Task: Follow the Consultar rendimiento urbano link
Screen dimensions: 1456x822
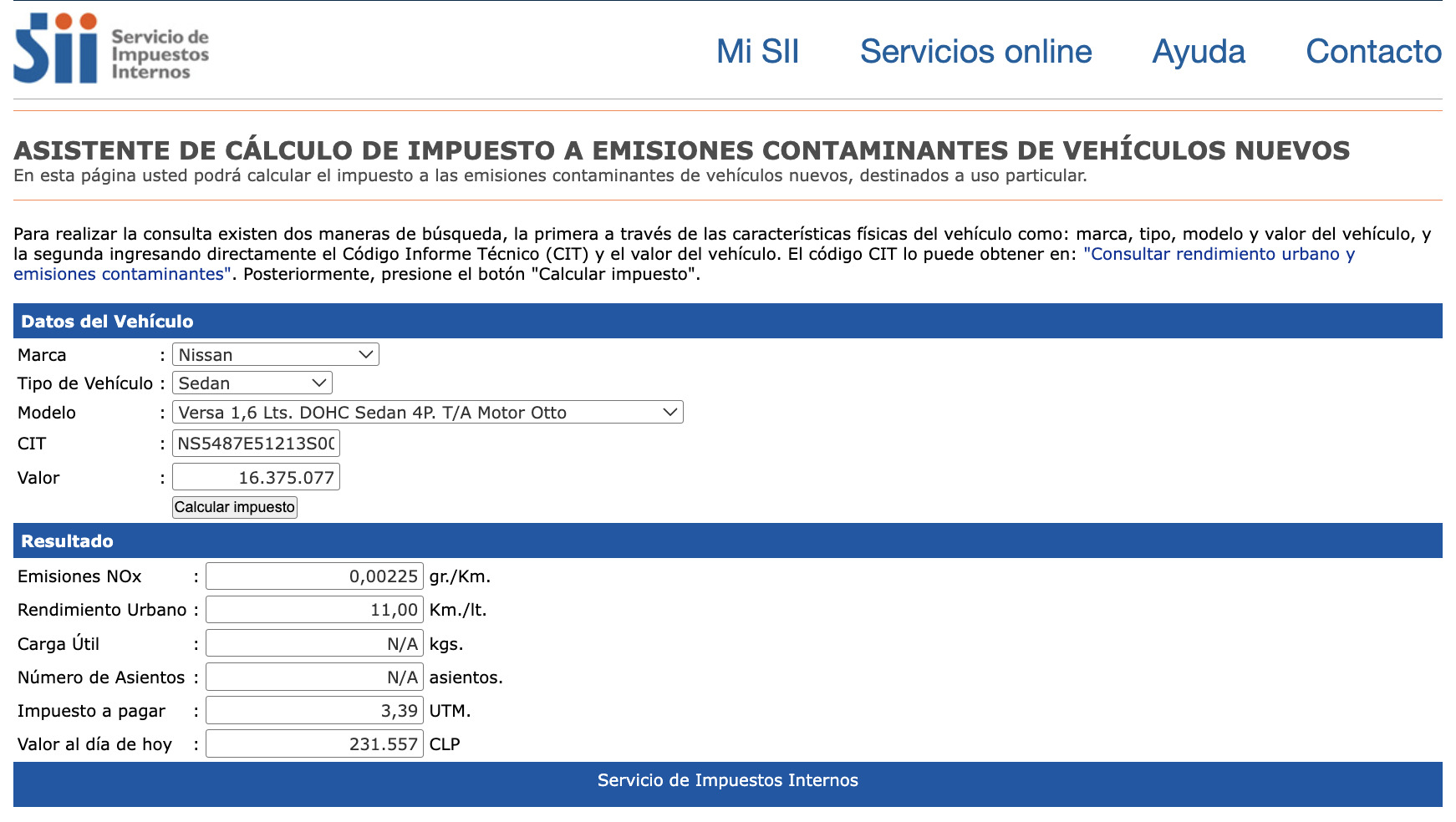Action: [x=1217, y=255]
